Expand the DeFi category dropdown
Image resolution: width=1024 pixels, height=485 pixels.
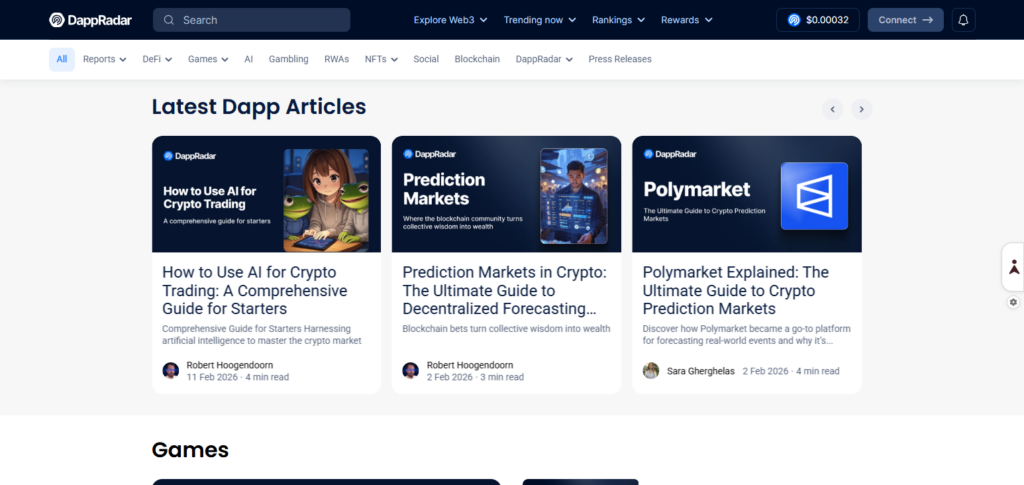pos(157,59)
